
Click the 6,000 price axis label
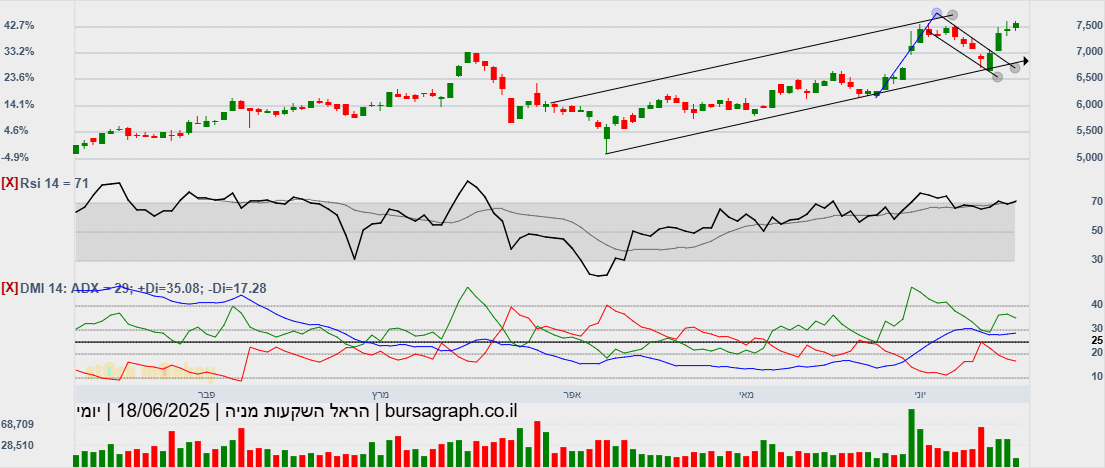click(x=1089, y=105)
